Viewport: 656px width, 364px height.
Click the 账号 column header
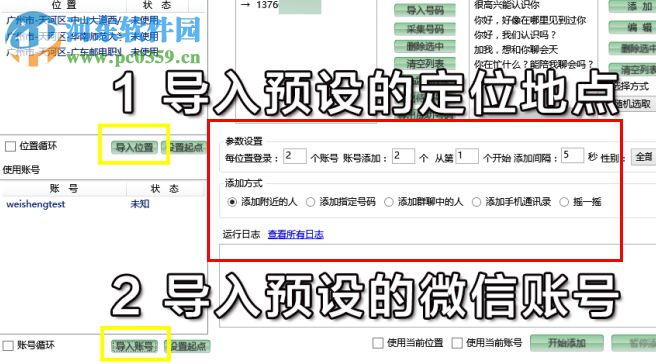(64, 189)
